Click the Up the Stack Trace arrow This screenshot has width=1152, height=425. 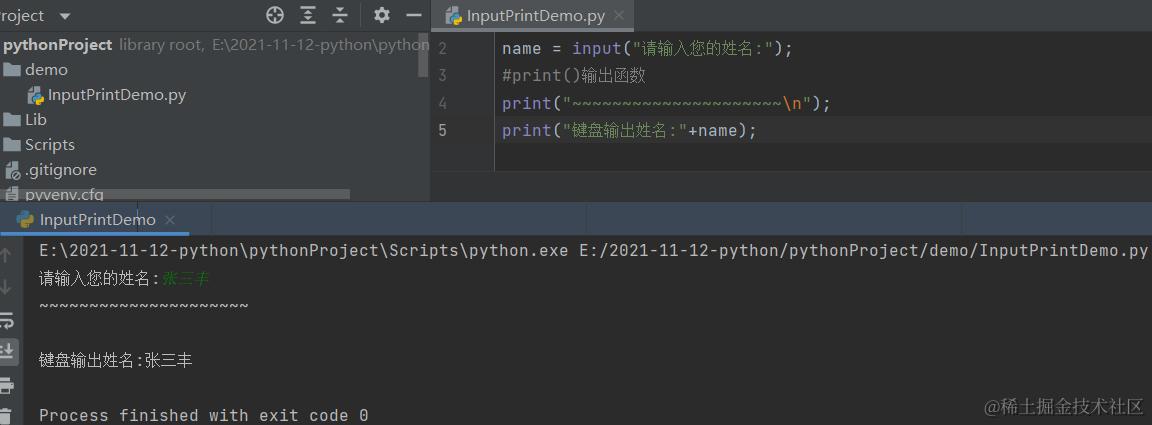tap(7, 255)
